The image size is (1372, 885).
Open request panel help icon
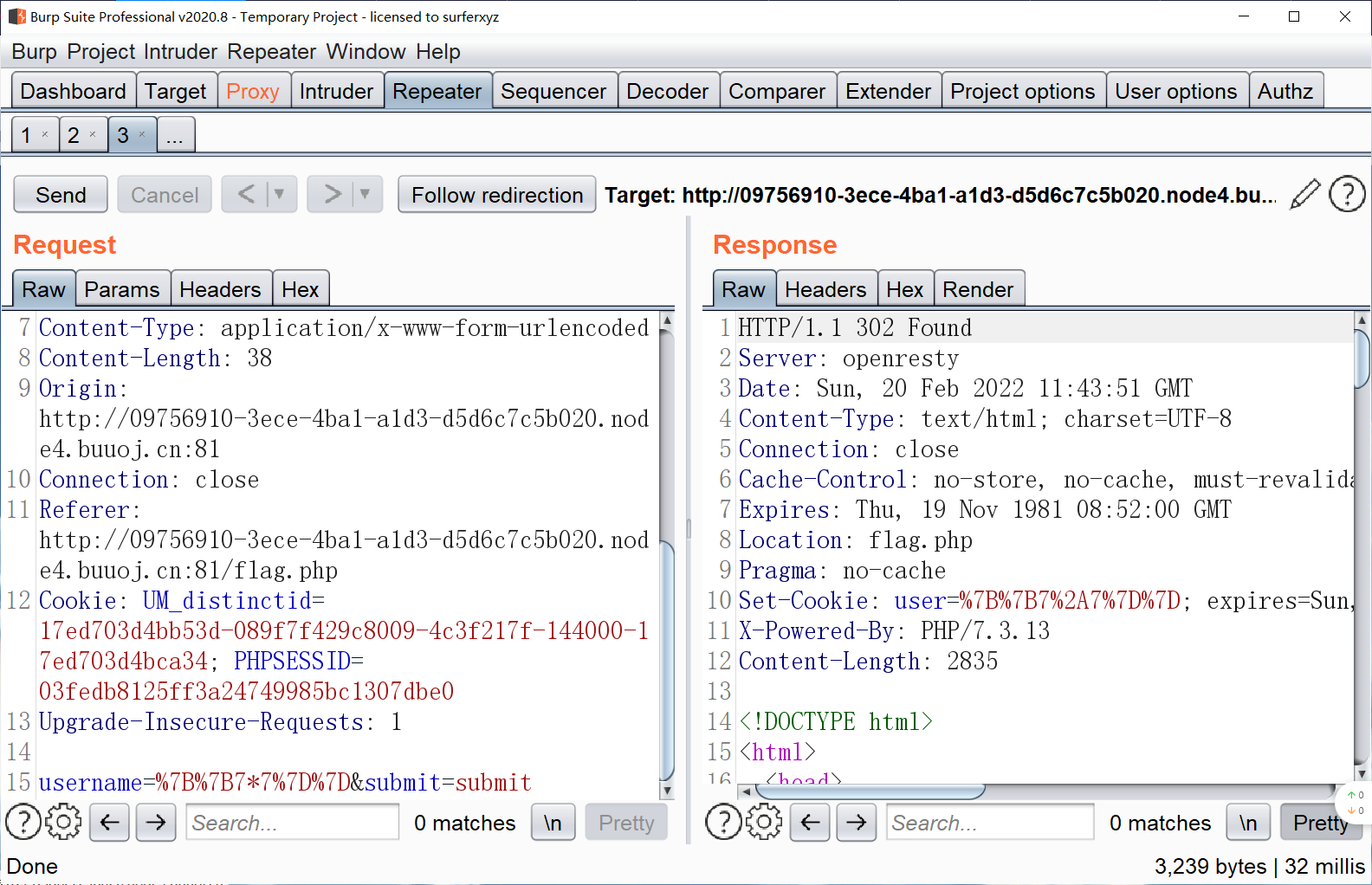pos(23,822)
